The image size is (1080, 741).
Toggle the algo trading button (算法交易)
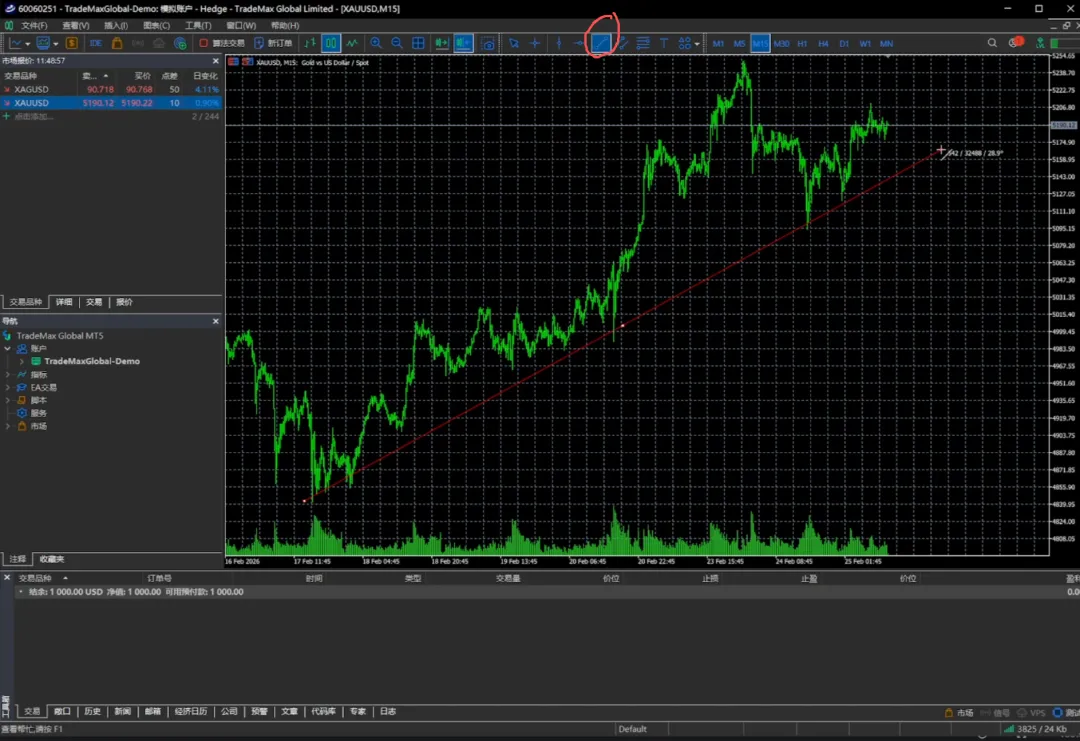point(221,43)
